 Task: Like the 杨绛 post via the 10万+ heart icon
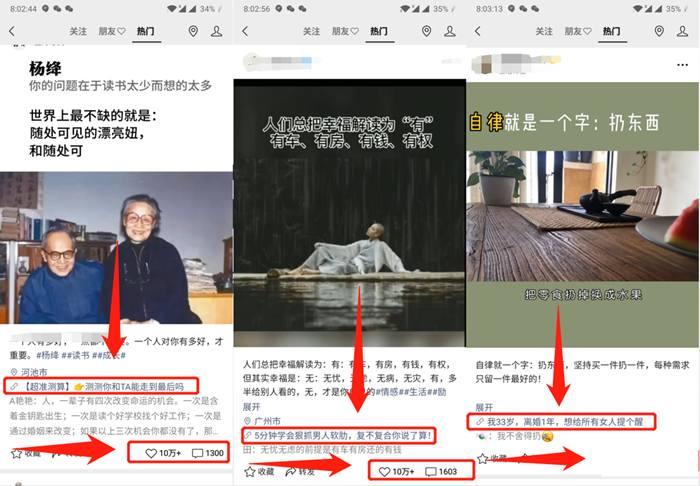(x=151, y=453)
